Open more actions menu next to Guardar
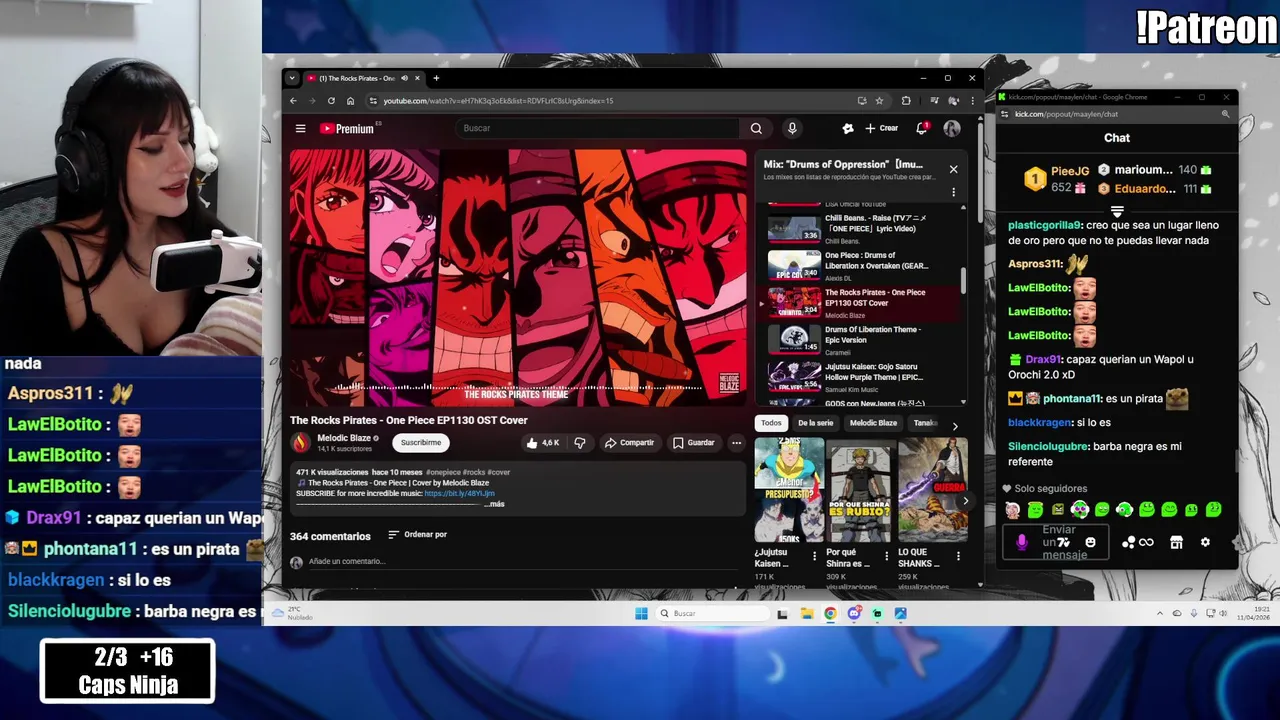 736,443
